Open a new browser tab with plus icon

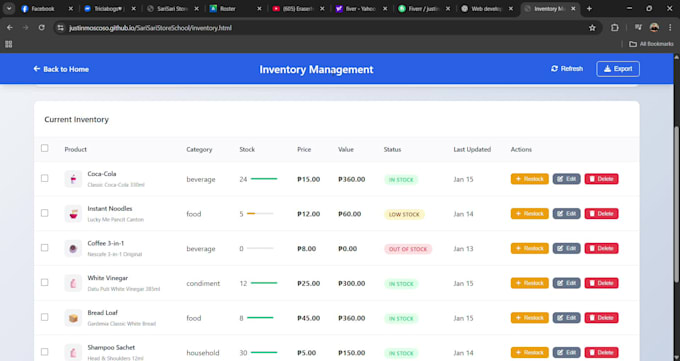click(x=589, y=9)
